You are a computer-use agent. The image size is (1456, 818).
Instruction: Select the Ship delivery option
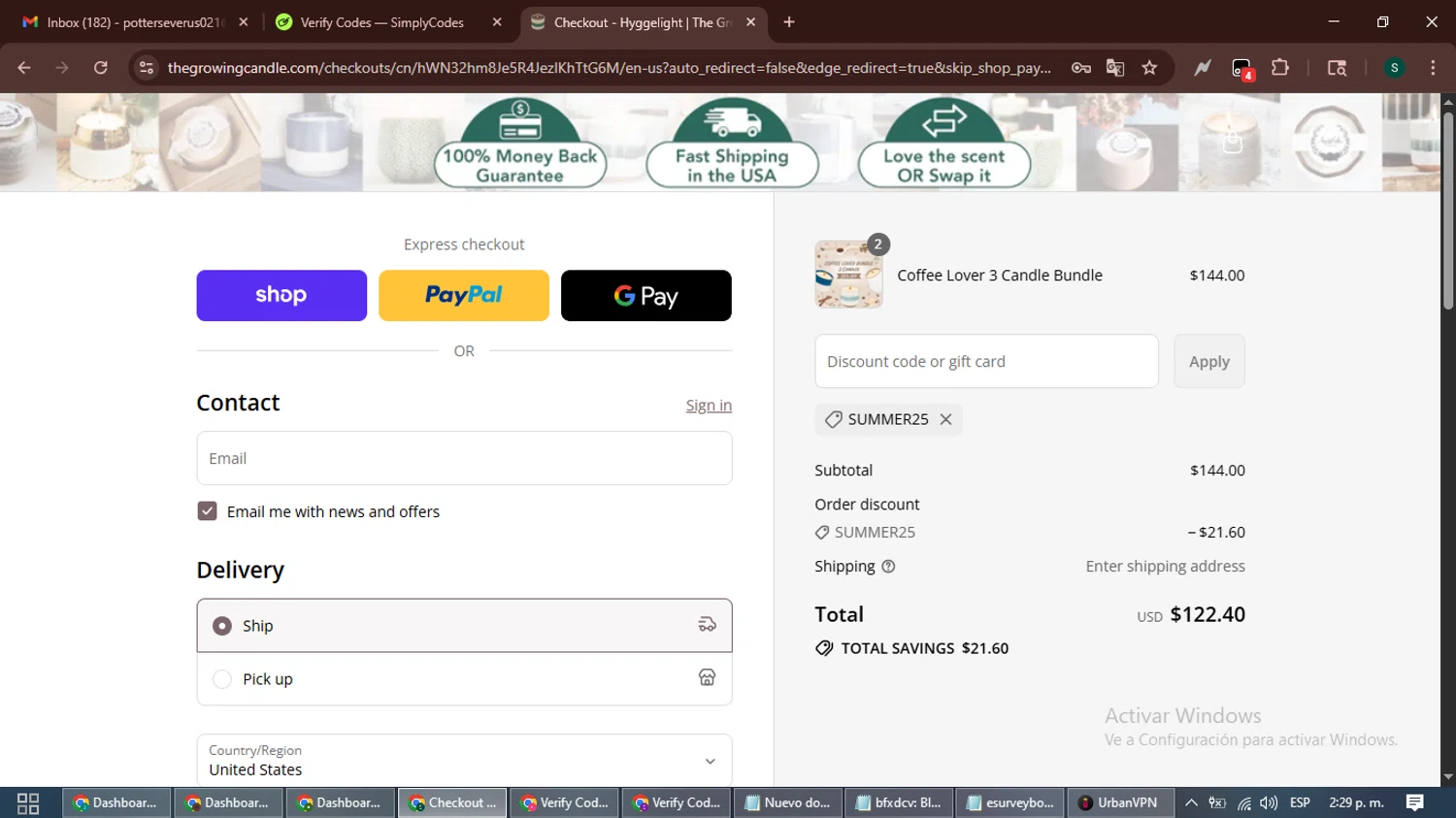click(x=464, y=626)
